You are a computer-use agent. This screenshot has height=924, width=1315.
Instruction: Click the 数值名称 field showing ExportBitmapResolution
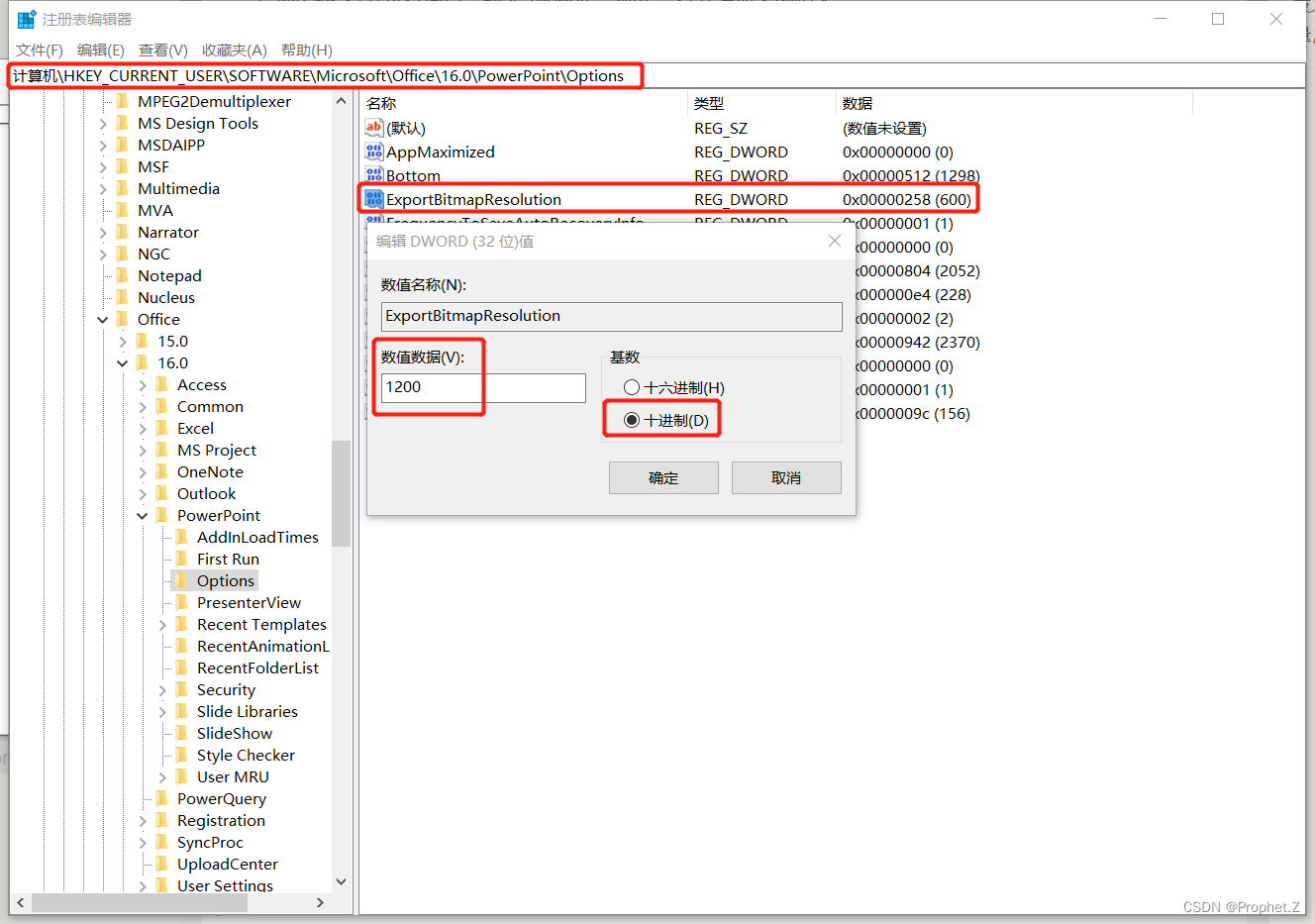pos(612,316)
